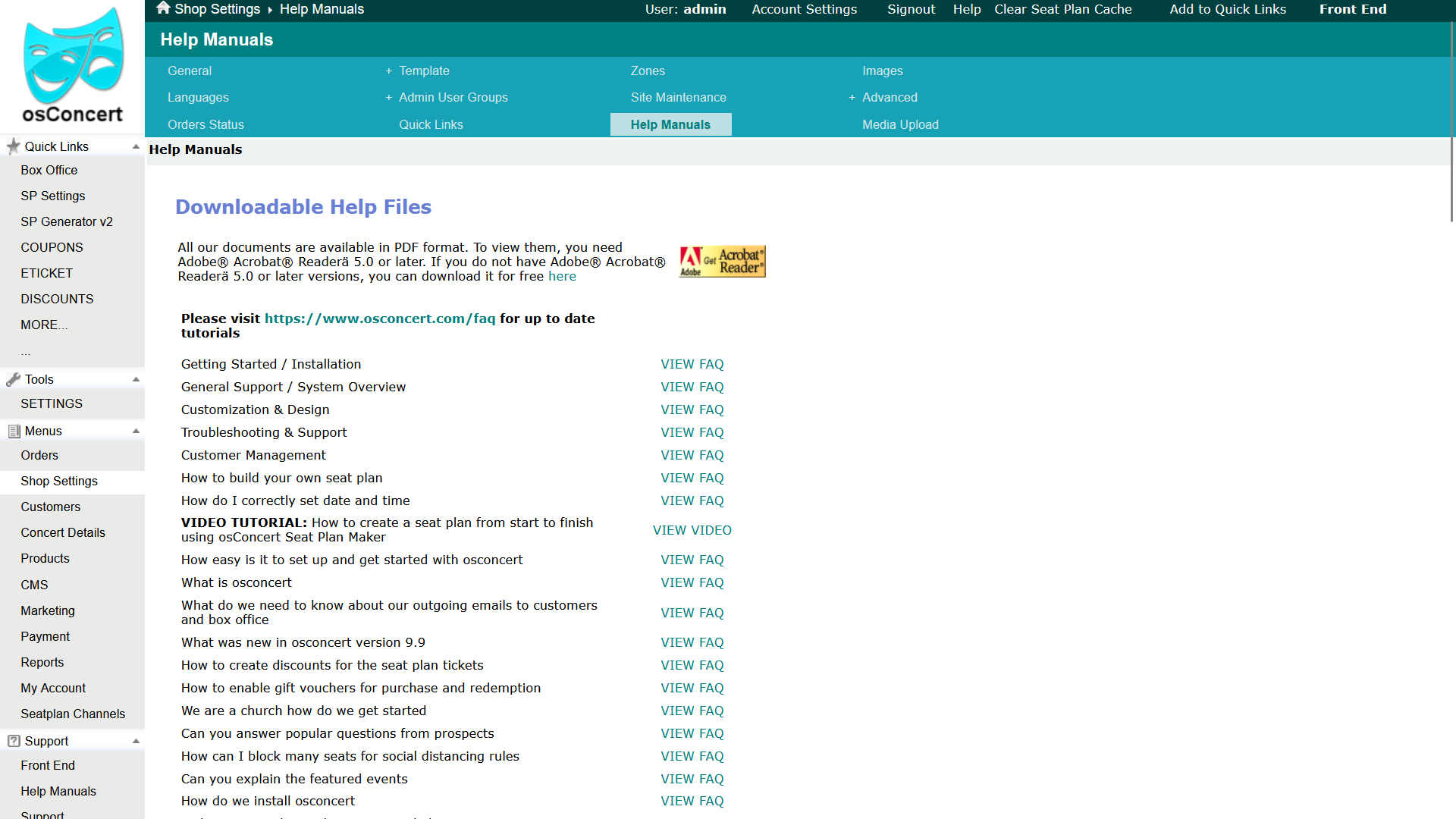The image size is (1456, 819).
Task: Open Concert Details in the sidebar
Action: (x=63, y=532)
